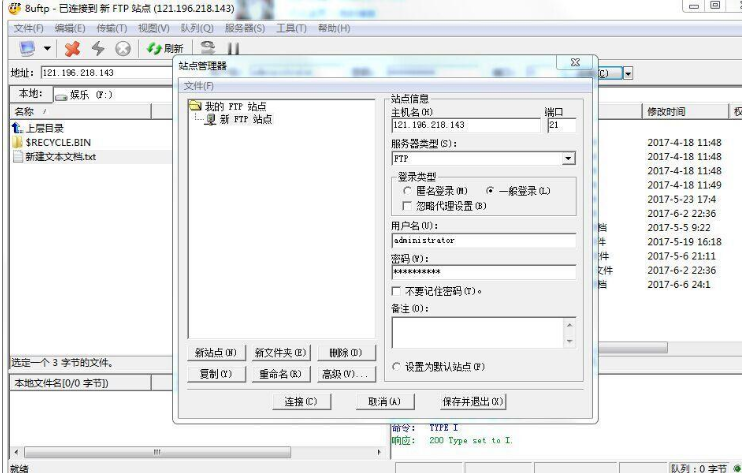Click the lightning bolt quick connect icon
744x473 pixels.
pos(98,48)
